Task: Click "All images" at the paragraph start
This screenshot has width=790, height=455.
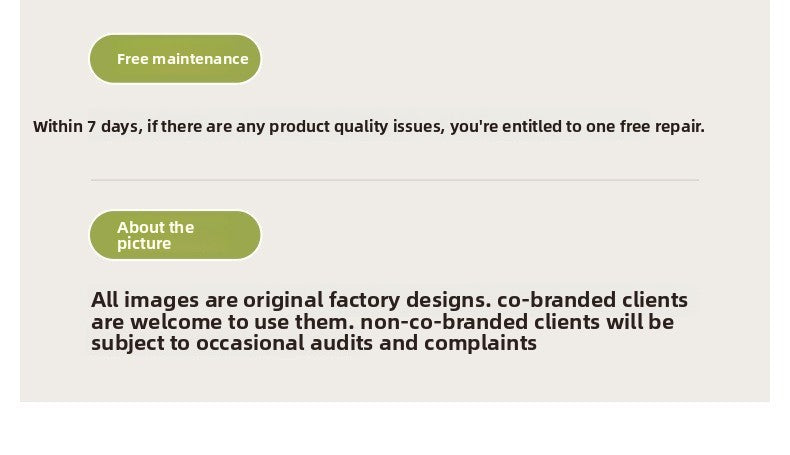Action: [x=145, y=300]
